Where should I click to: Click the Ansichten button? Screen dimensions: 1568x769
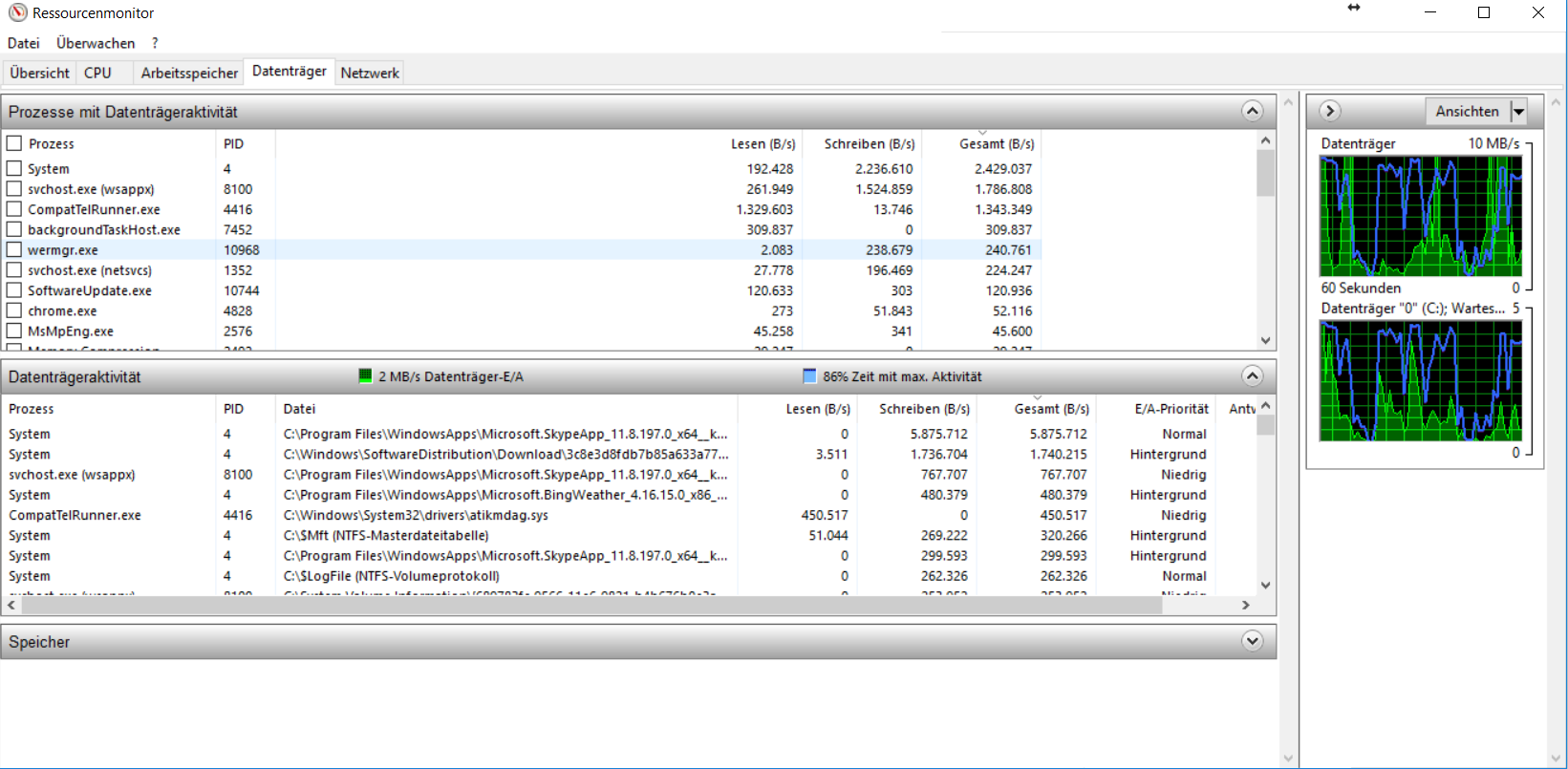[x=1467, y=112]
